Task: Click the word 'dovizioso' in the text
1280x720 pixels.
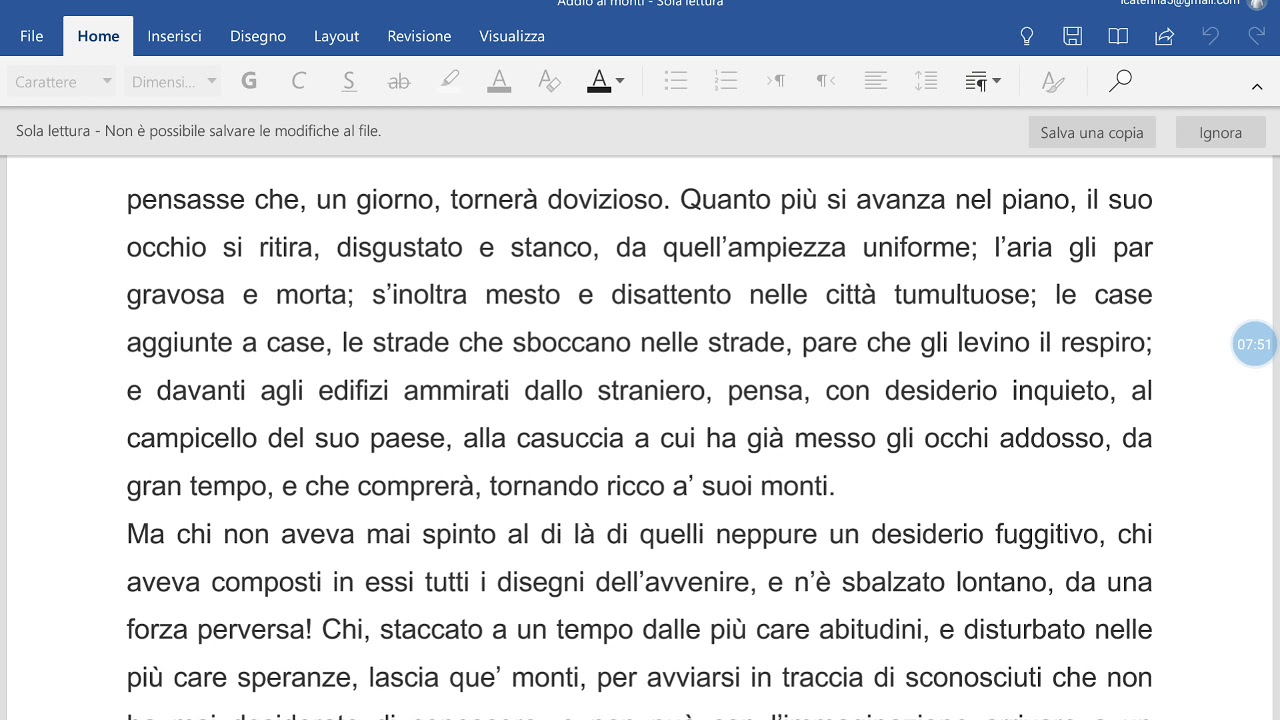Action: tap(603, 199)
